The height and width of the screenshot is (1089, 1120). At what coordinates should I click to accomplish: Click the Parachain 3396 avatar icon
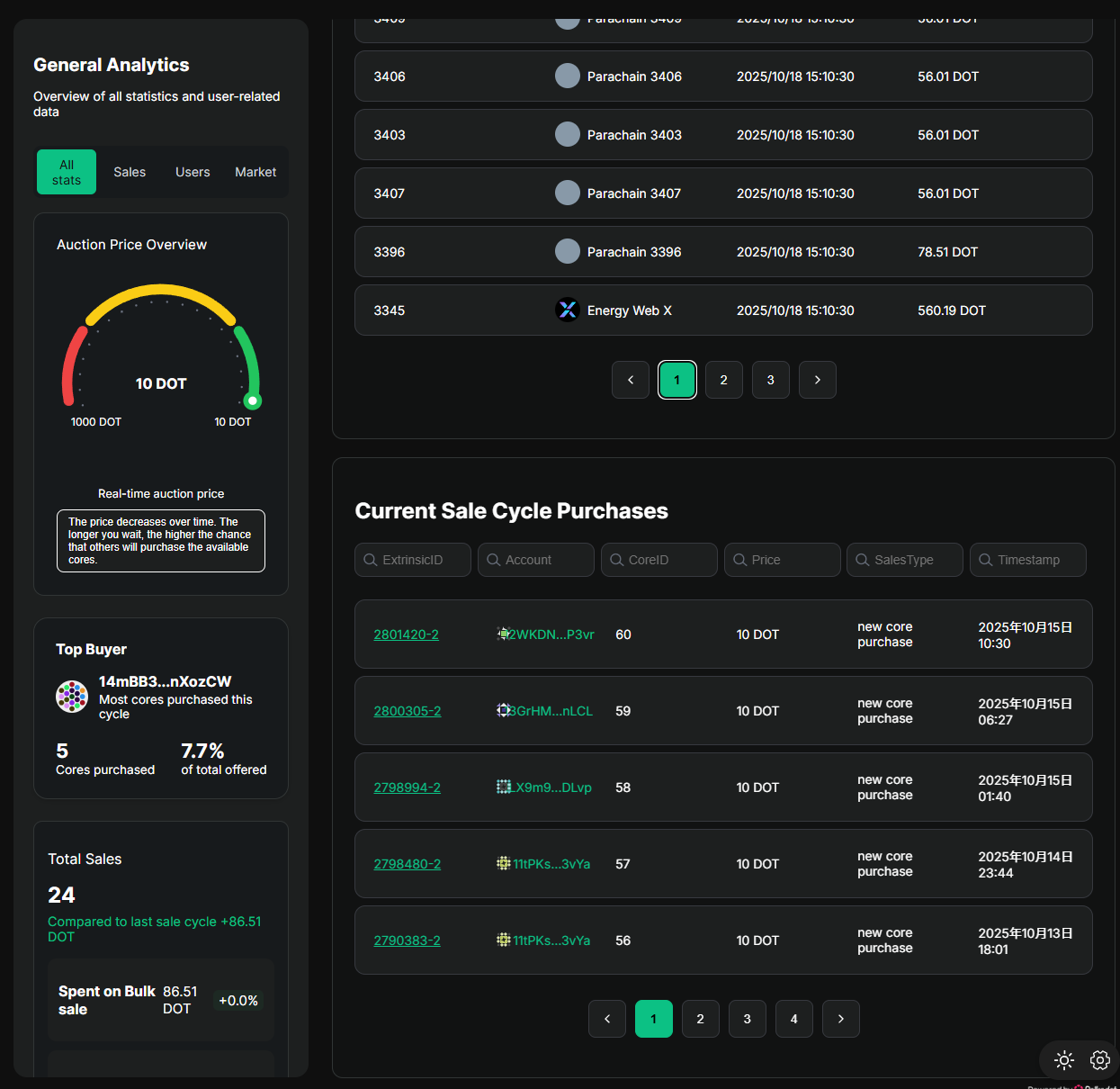pyautogui.click(x=568, y=251)
